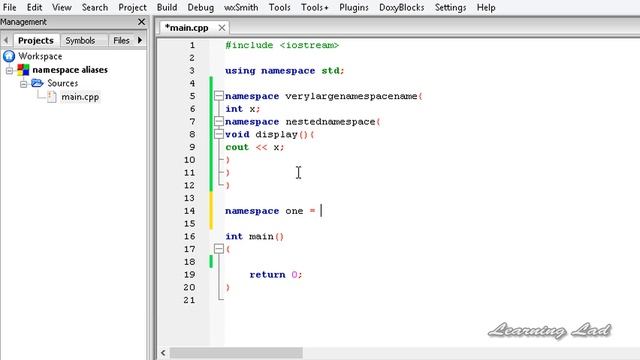Select main.cpp in the project tree

pos(80,97)
